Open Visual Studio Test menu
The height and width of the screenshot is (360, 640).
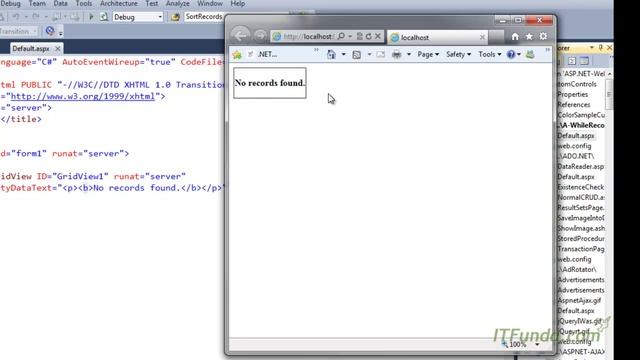151,4
